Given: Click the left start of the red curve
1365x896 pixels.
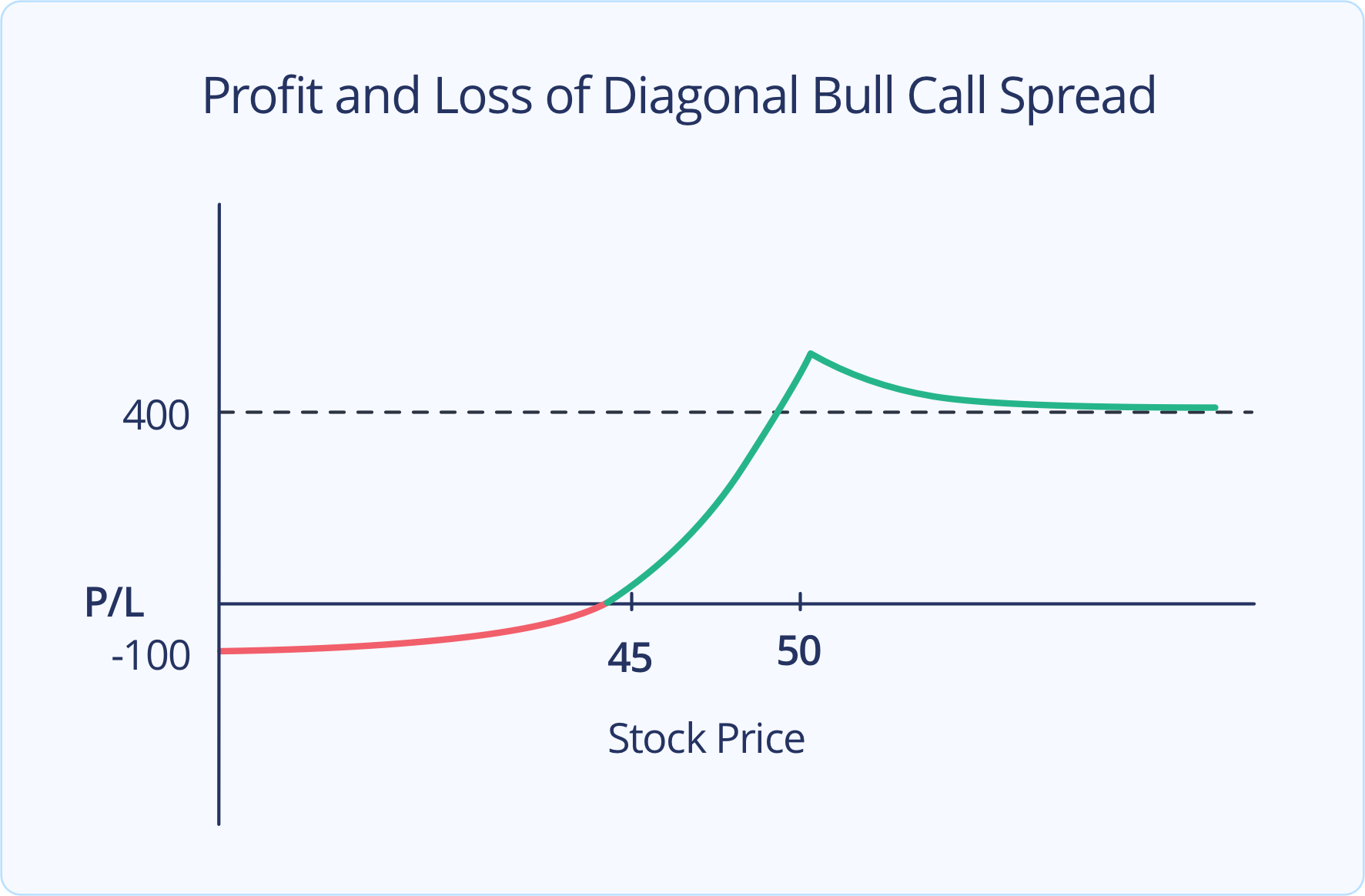Looking at the screenshot, I should [x=225, y=651].
